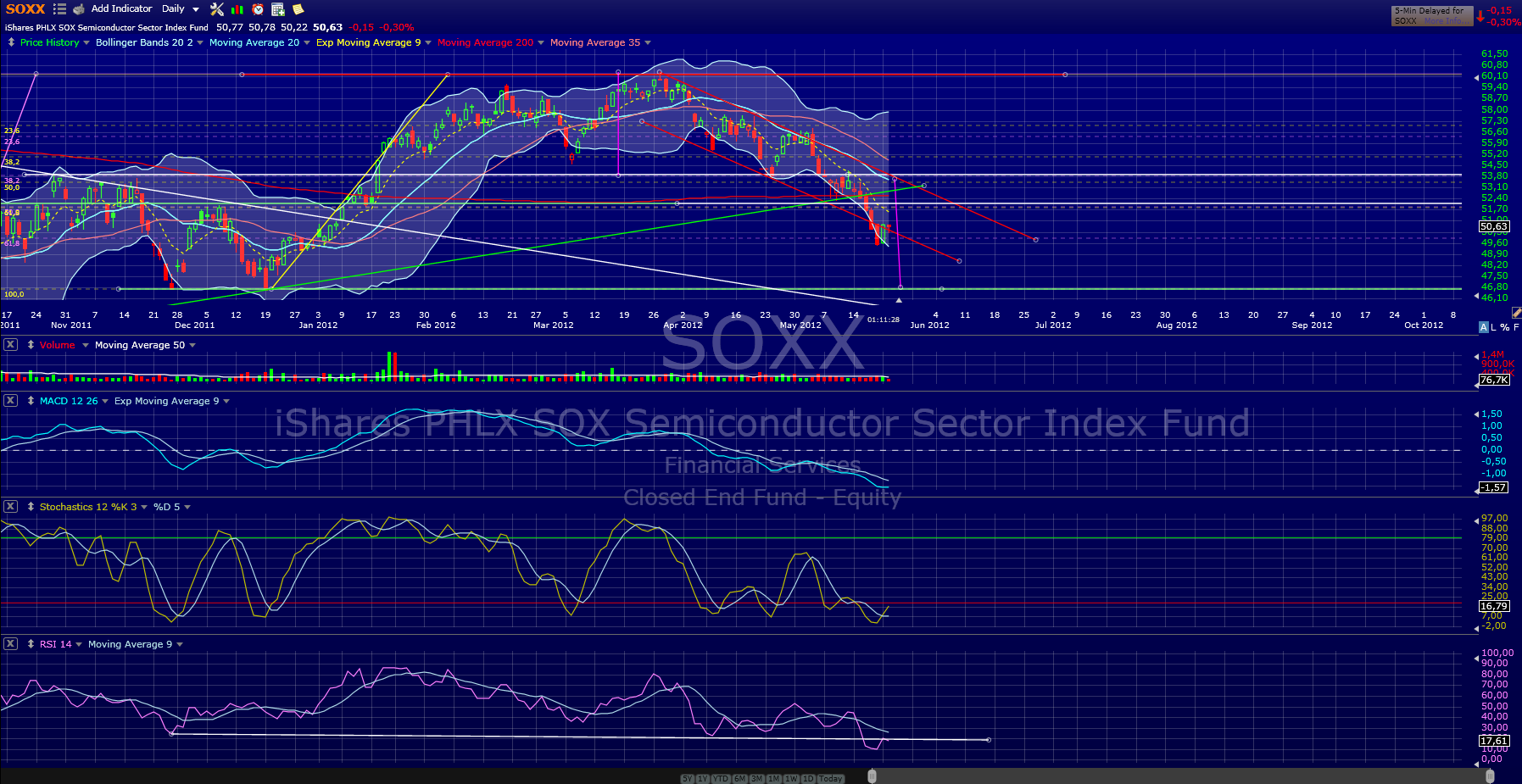This screenshot has width=1522, height=784.
Task: Toggle the F scale option
Action: coord(1516,327)
